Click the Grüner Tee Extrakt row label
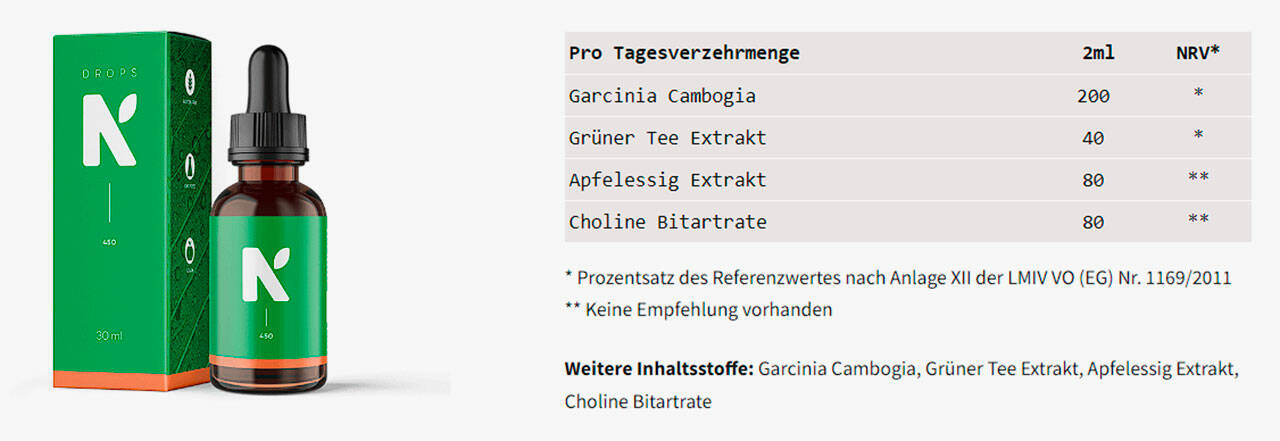Screen dimensions: 1280x441 (x=667, y=138)
